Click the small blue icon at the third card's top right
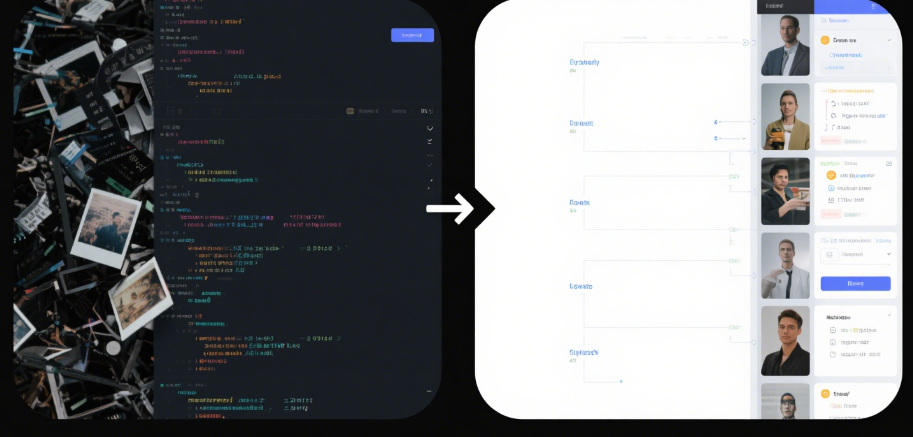Viewport: 913px width, 437px height. coord(888,162)
